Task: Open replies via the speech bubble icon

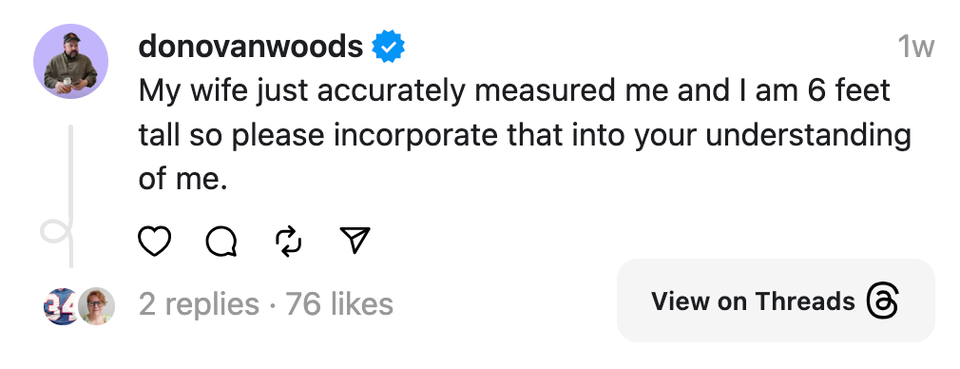Action: tap(222, 241)
